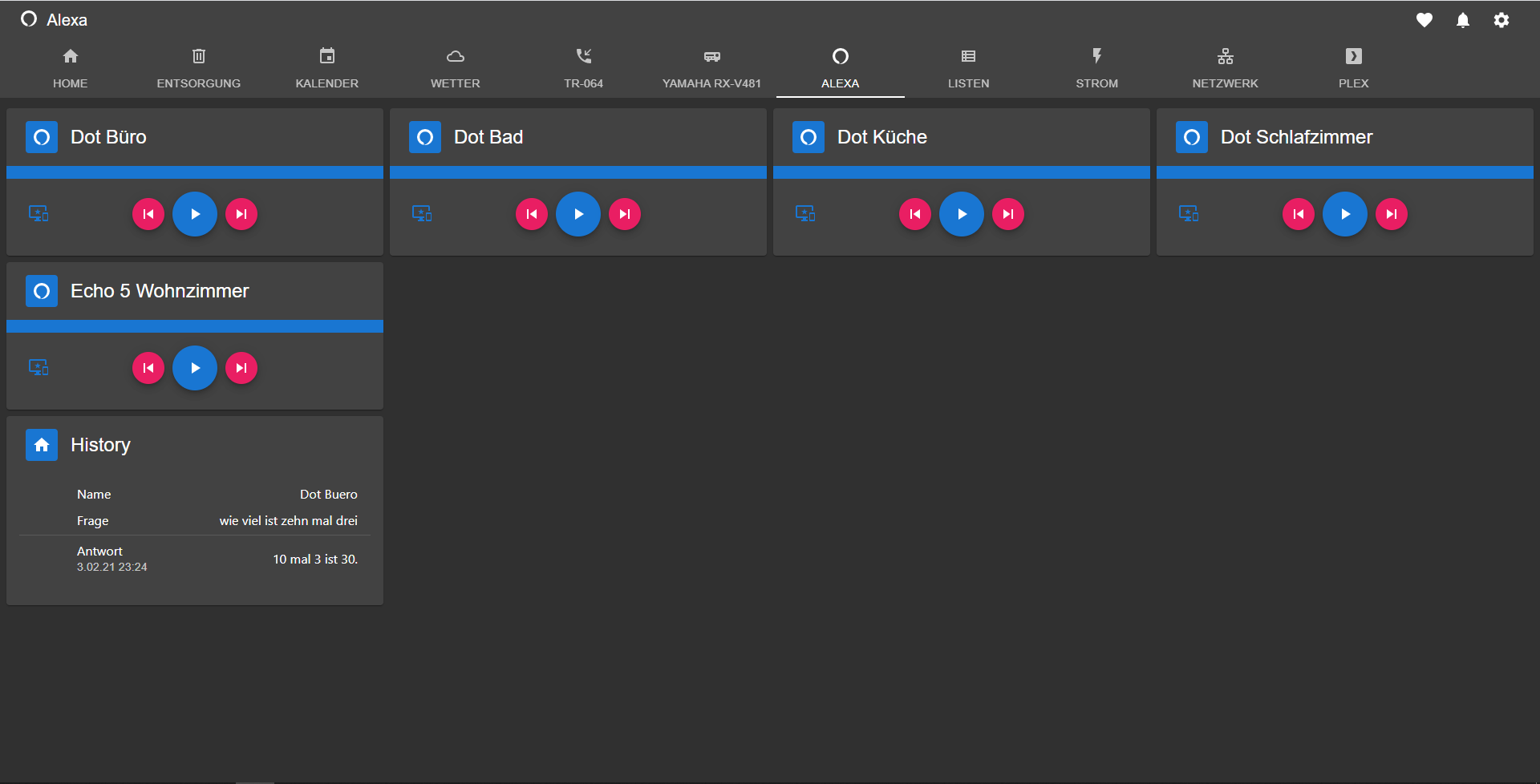Click the Echo 5 Wohnzimmer card title

point(160,291)
